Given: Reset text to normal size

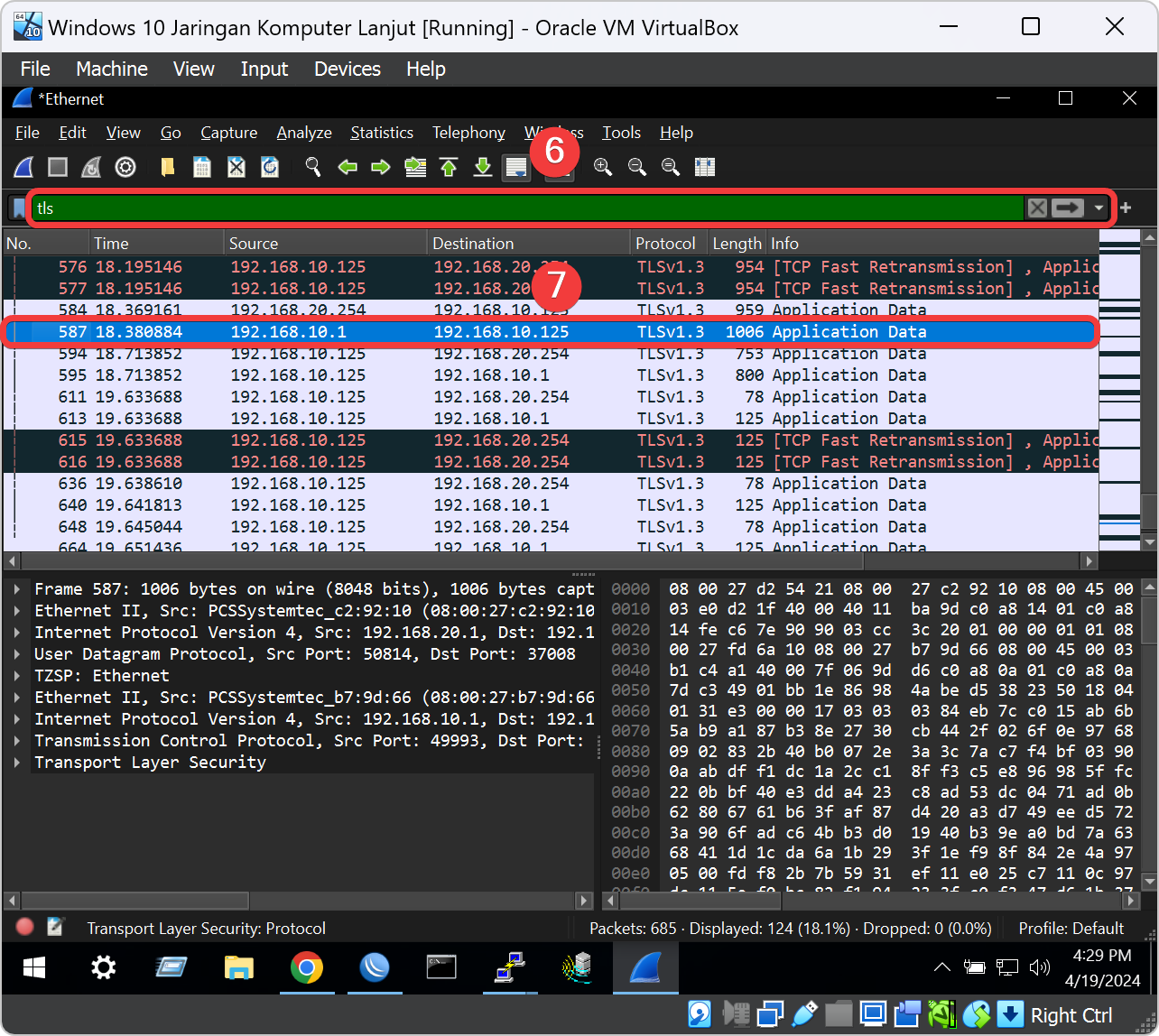Looking at the screenshot, I should tap(671, 167).
